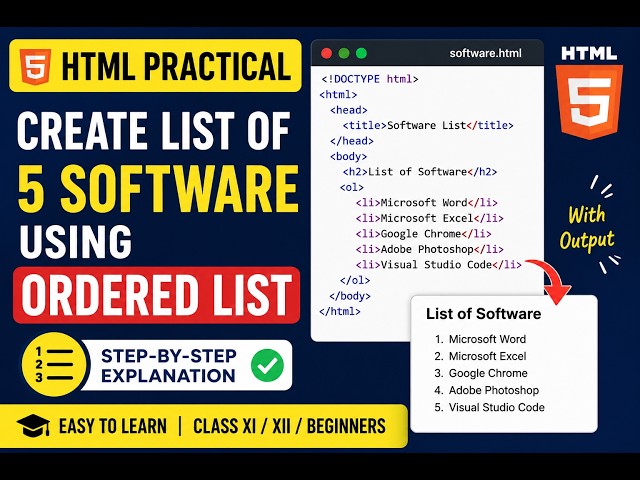Viewport: 640px width, 480px height.
Task: Click output item 1. Microsoft Word
Action: [x=480, y=339]
